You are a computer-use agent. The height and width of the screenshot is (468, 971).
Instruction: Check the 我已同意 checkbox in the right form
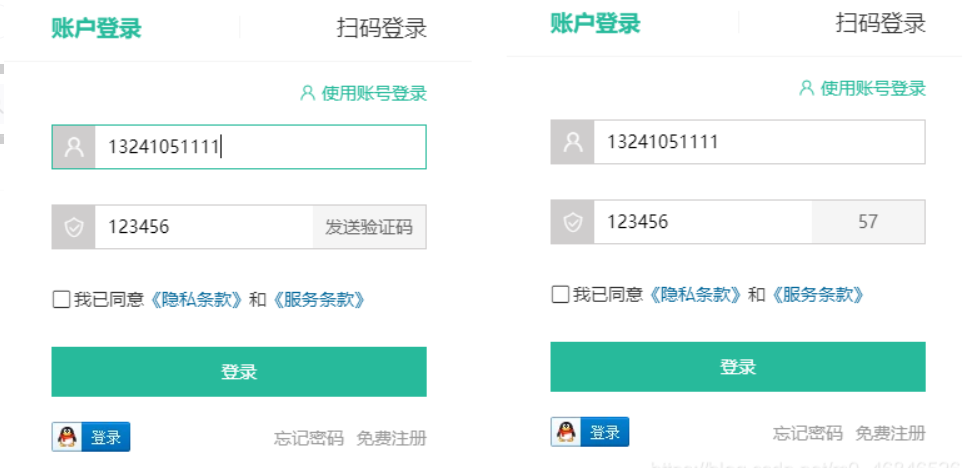pos(560,295)
